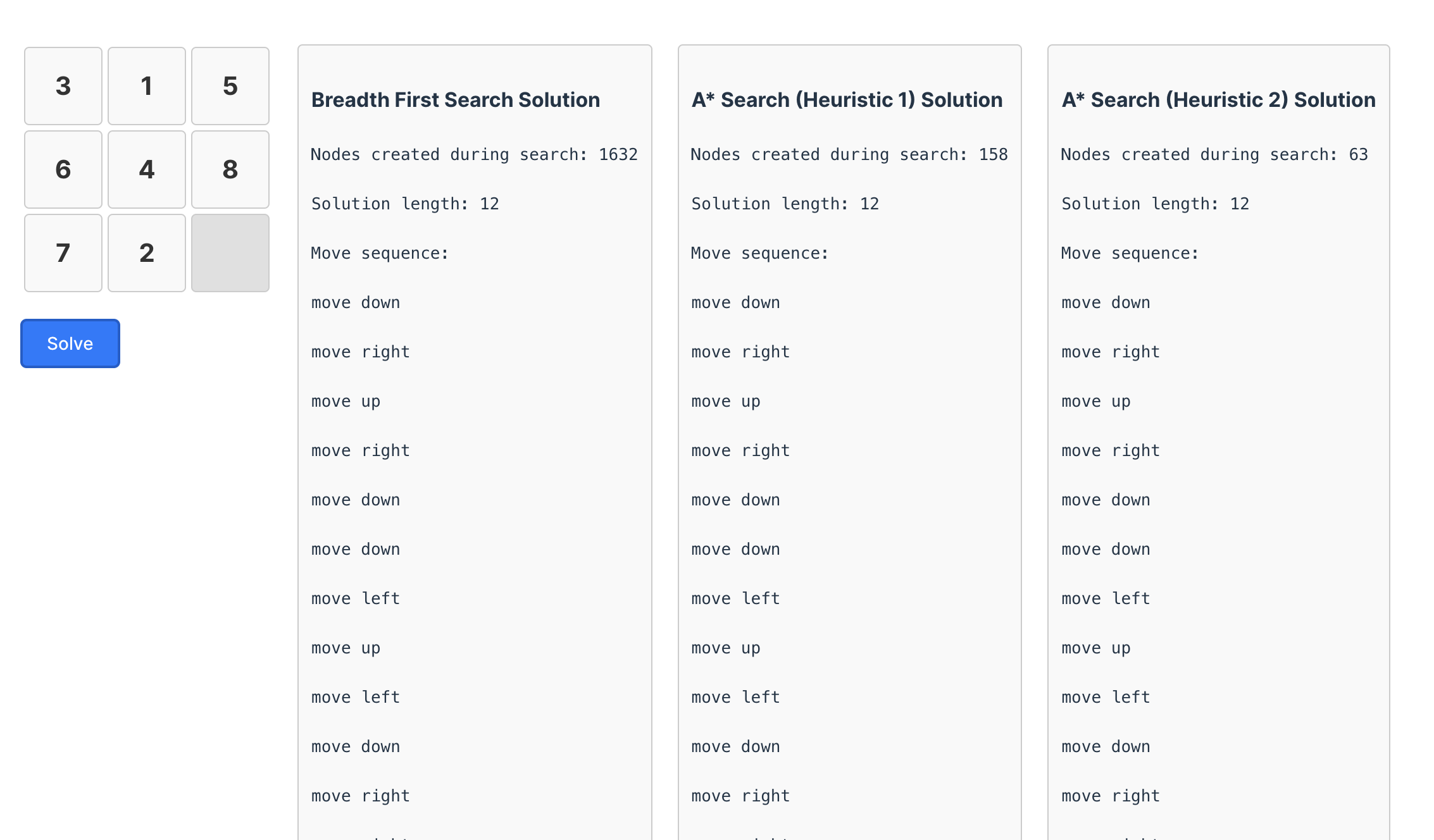Click puzzle tile number 3
This screenshot has width=1434, height=840.
click(63, 86)
